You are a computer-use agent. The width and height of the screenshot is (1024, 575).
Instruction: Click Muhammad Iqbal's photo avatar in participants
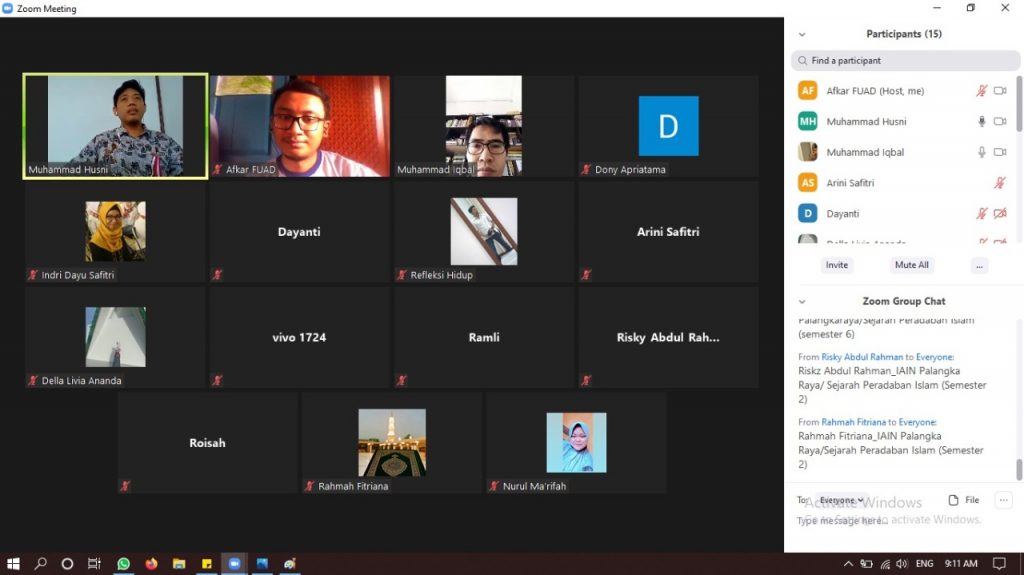coord(808,152)
